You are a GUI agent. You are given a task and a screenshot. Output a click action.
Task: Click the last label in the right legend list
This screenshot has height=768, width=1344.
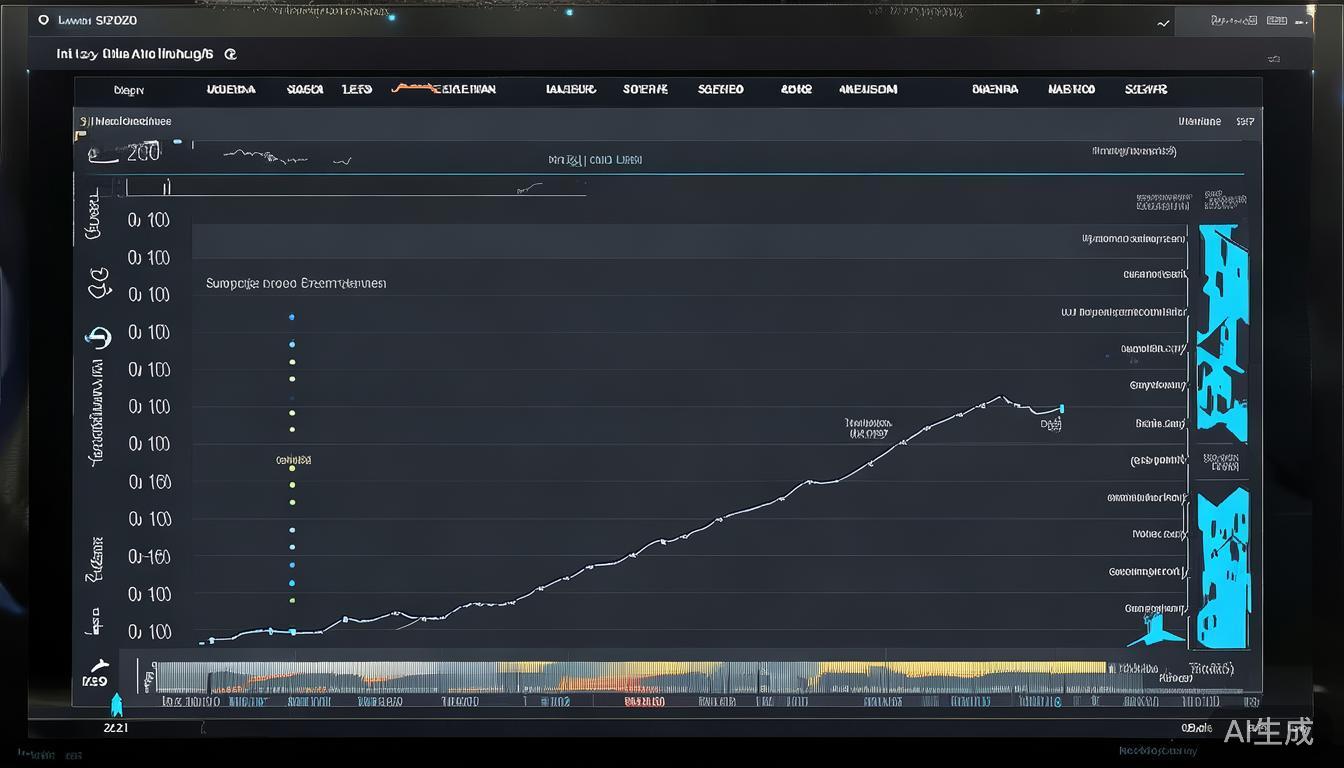click(x=1155, y=608)
